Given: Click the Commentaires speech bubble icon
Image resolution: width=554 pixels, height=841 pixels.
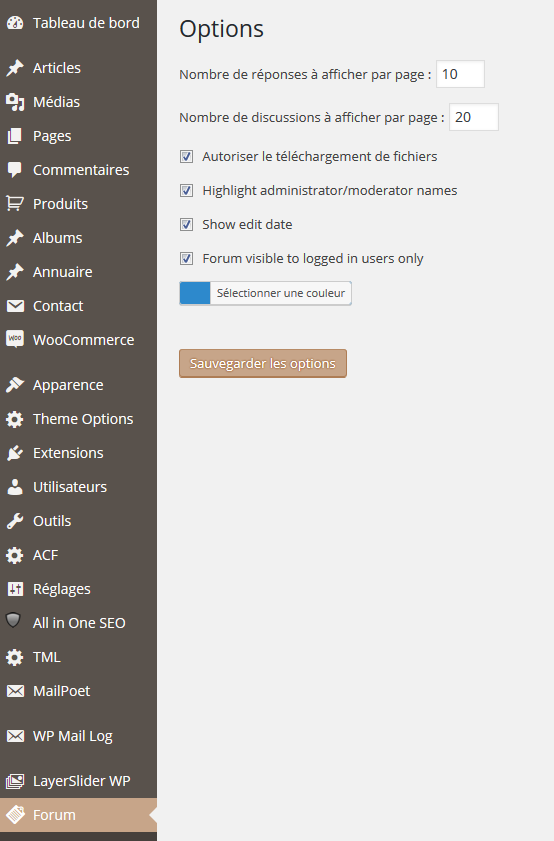Looking at the screenshot, I should [x=15, y=170].
